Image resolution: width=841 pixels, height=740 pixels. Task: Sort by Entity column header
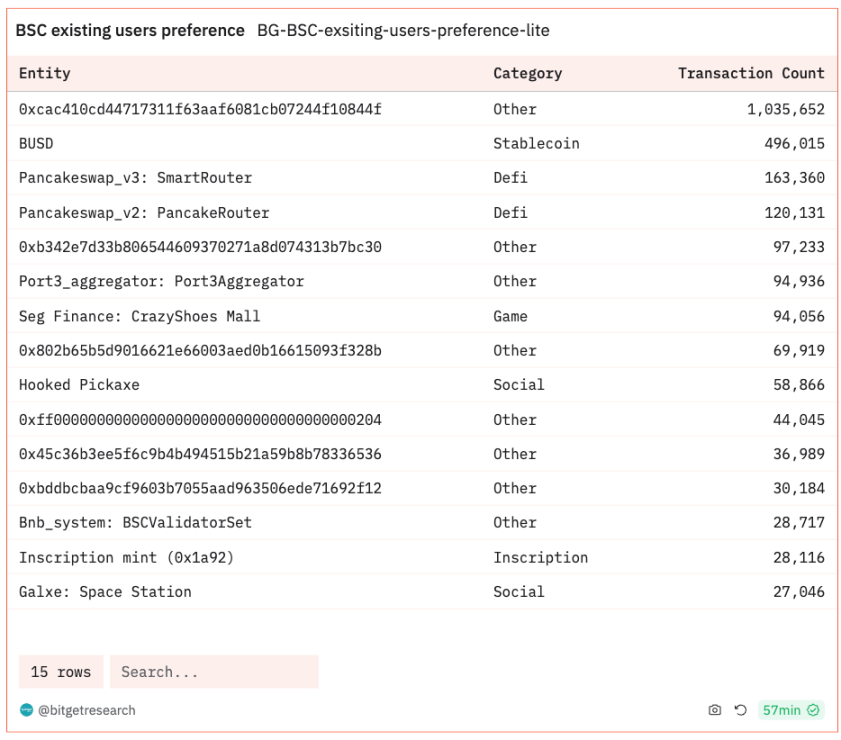pos(45,73)
